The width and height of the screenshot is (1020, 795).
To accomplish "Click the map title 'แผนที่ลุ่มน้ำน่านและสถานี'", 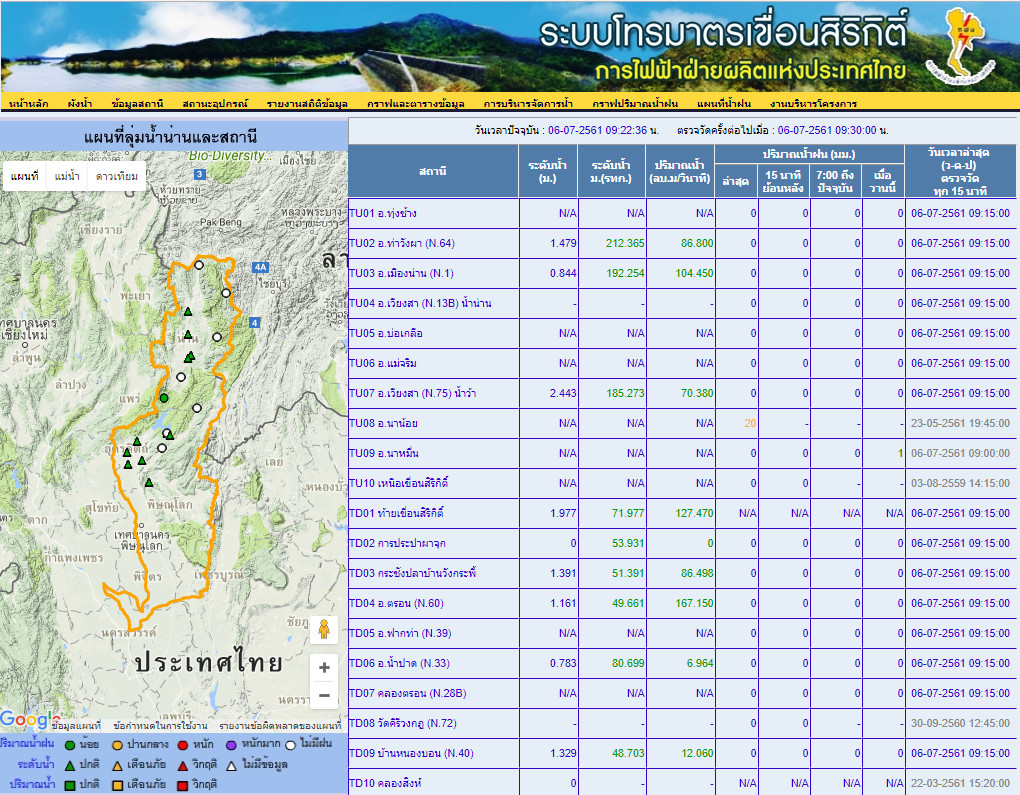I will coord(170,137).
